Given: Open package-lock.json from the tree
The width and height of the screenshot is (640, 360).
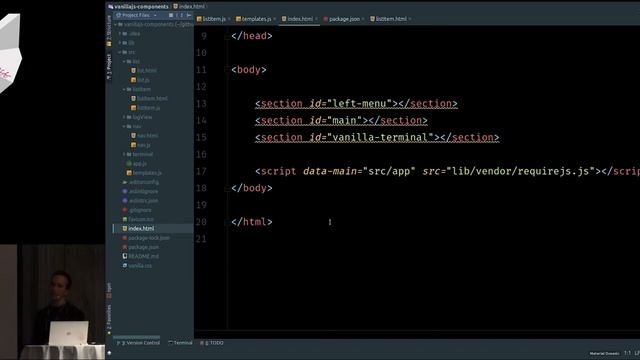Looking at the screenshot, I should [x=146, y=238].
